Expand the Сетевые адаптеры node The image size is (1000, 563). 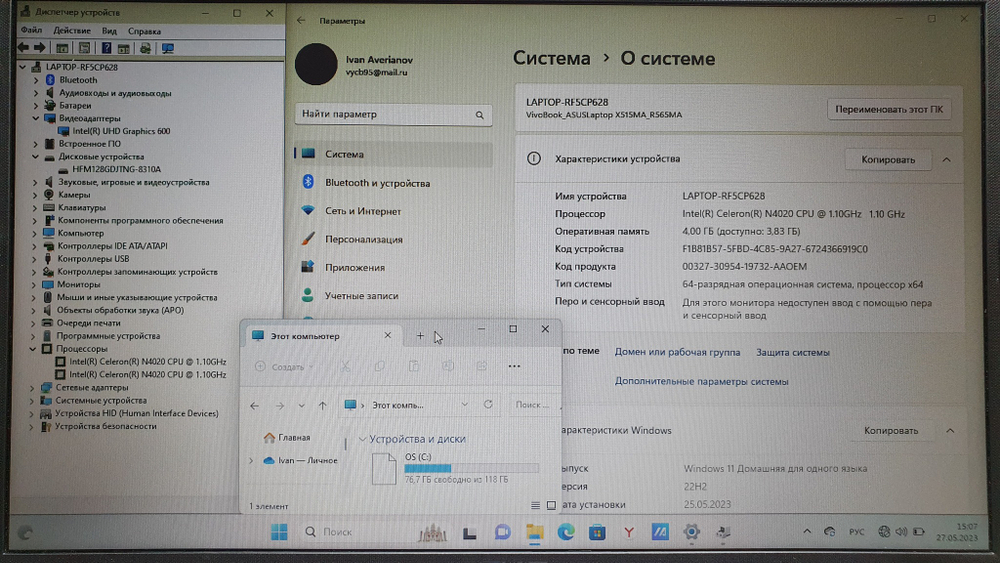coord(32,387)
